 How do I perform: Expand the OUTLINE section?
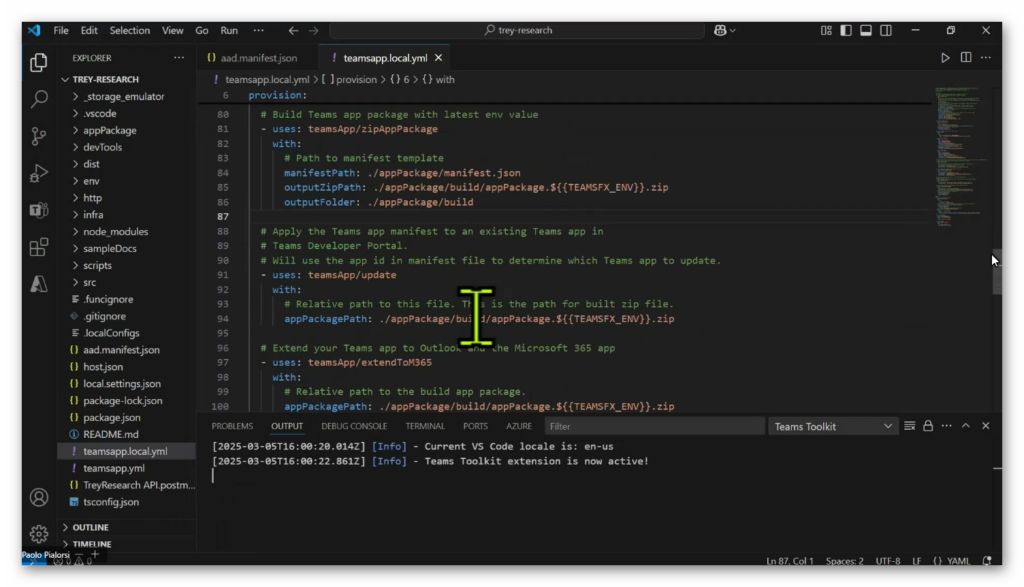coord(90,527)
